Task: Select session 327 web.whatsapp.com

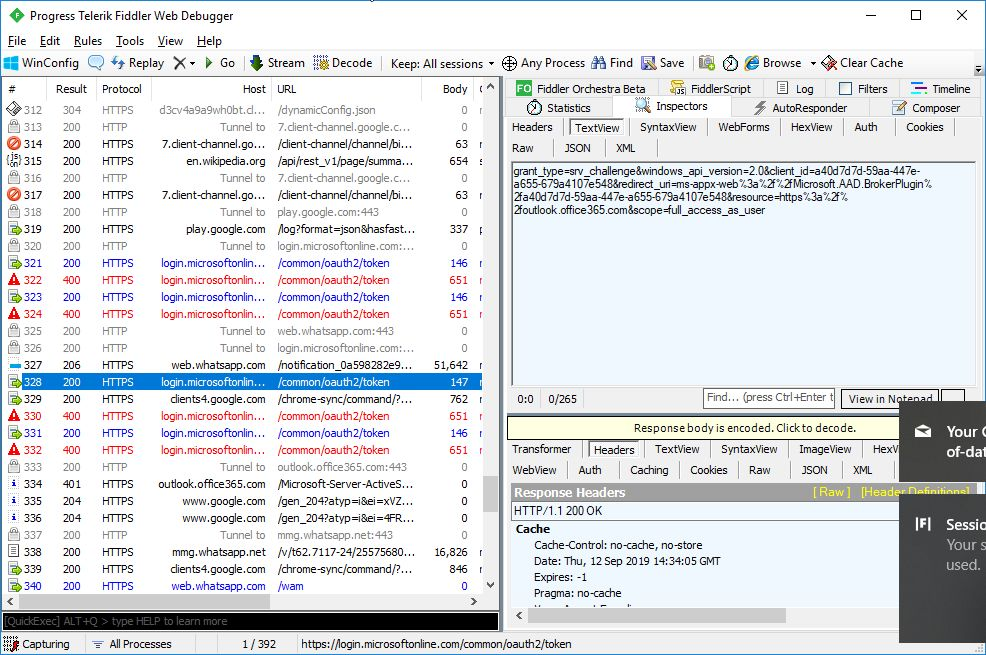Action: tap(242, 365)
